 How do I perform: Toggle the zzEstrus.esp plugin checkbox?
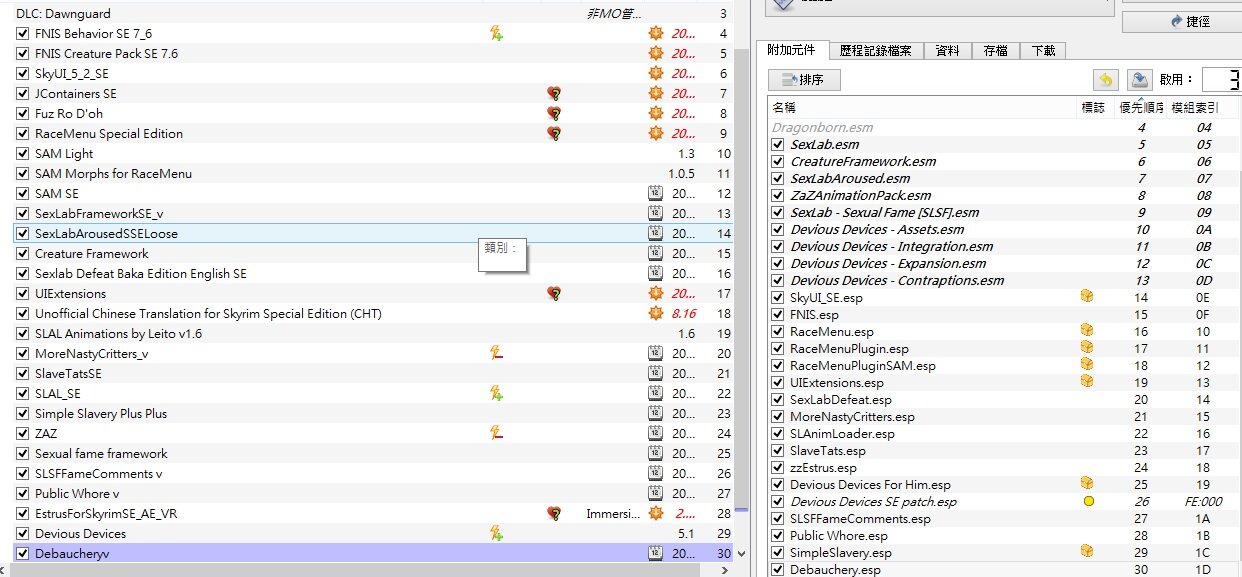(778, 467)
